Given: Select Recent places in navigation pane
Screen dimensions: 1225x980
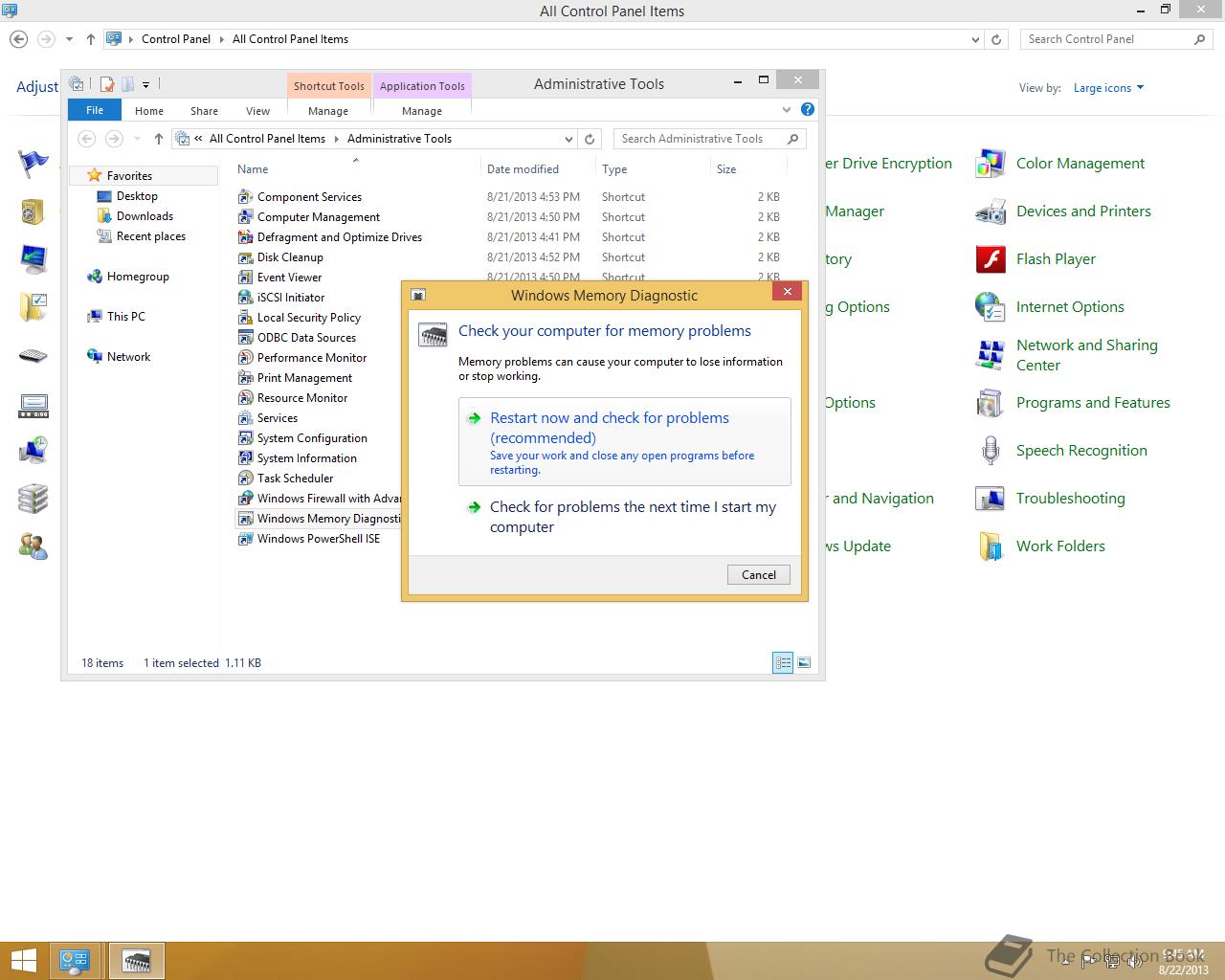Looking at the screenshot, I should click(150, 236).
